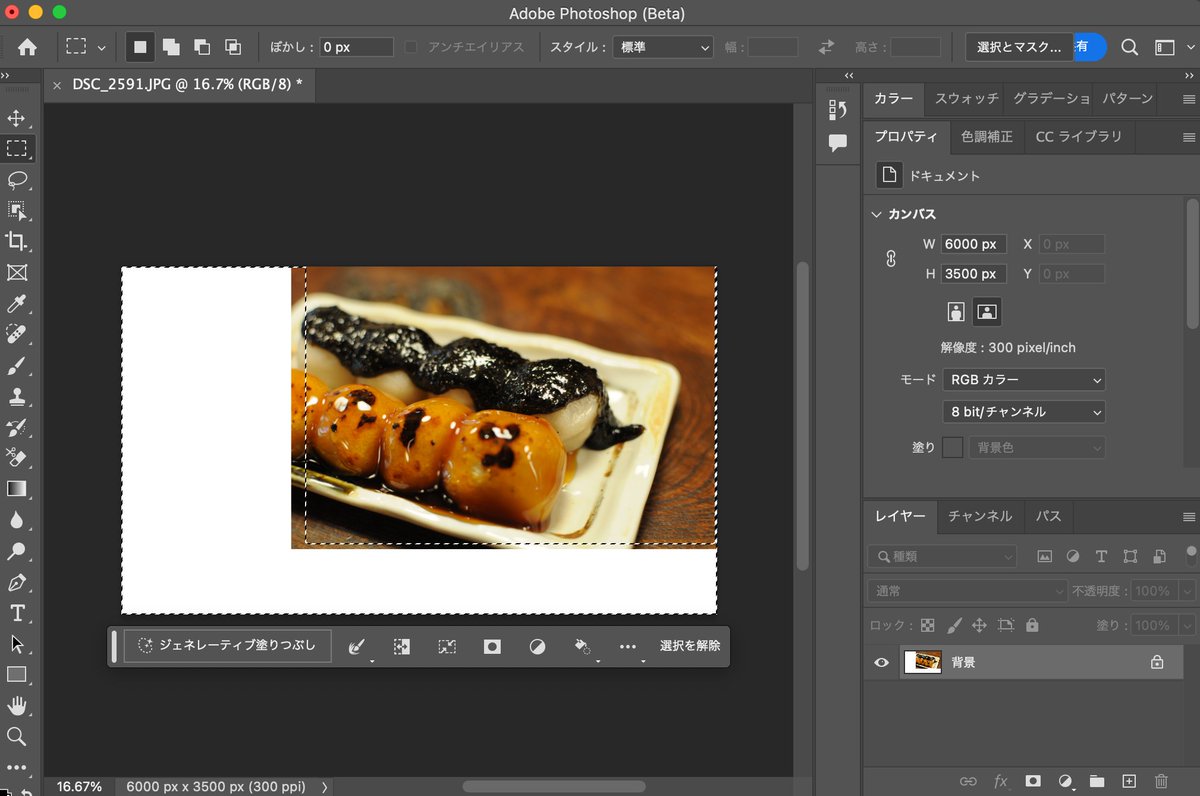Screen dimensions: 1200x796
Task: Expand status bar document info arrow
Action: [x=325, y=787]
